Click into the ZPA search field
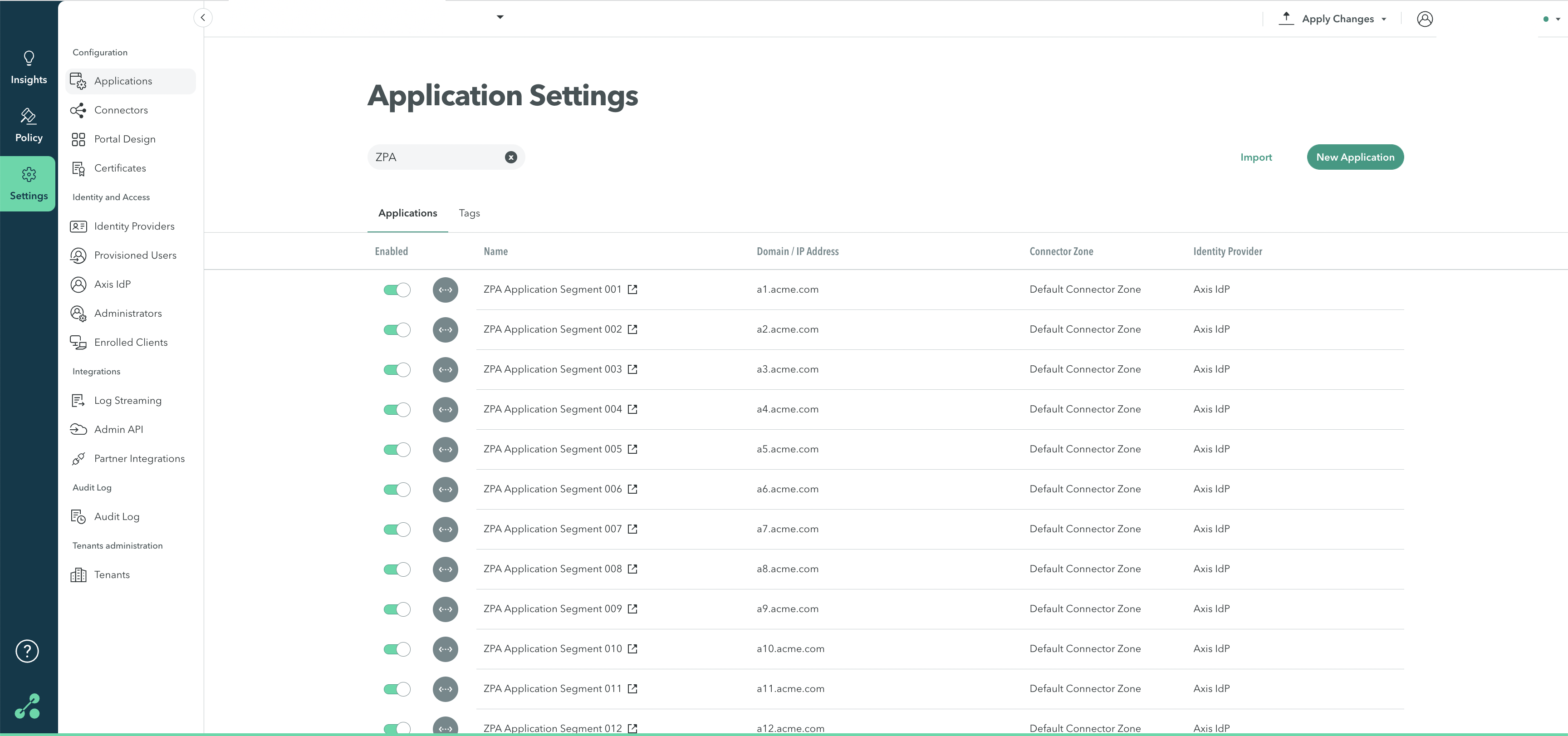1568x736 pixels. coord(435,157)
